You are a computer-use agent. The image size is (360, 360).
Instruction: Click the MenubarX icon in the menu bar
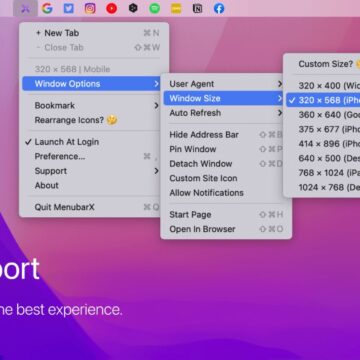(26, 8)
